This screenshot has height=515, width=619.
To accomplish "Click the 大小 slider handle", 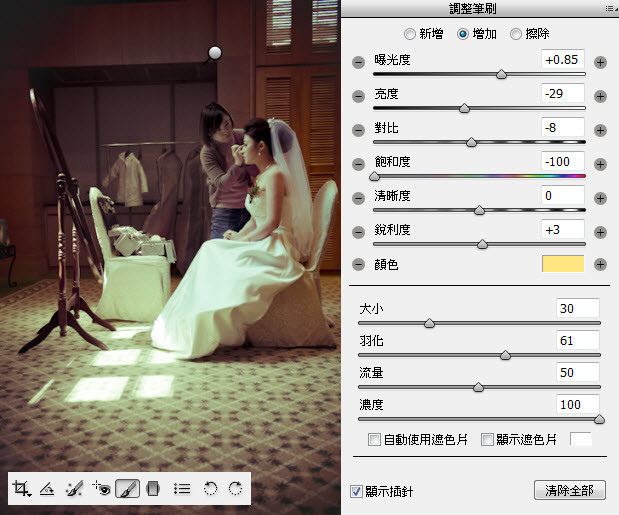I will pyautogui.click(x=430, y=323).
